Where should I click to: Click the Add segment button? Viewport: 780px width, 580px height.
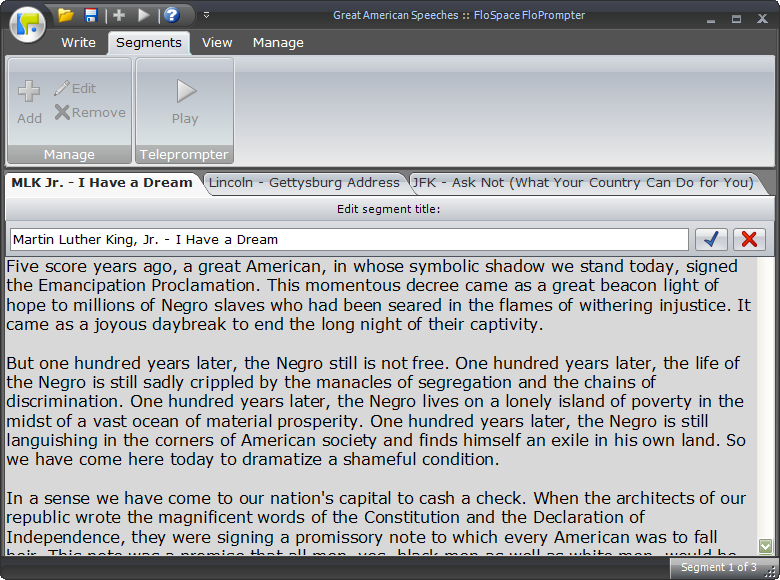29,102
